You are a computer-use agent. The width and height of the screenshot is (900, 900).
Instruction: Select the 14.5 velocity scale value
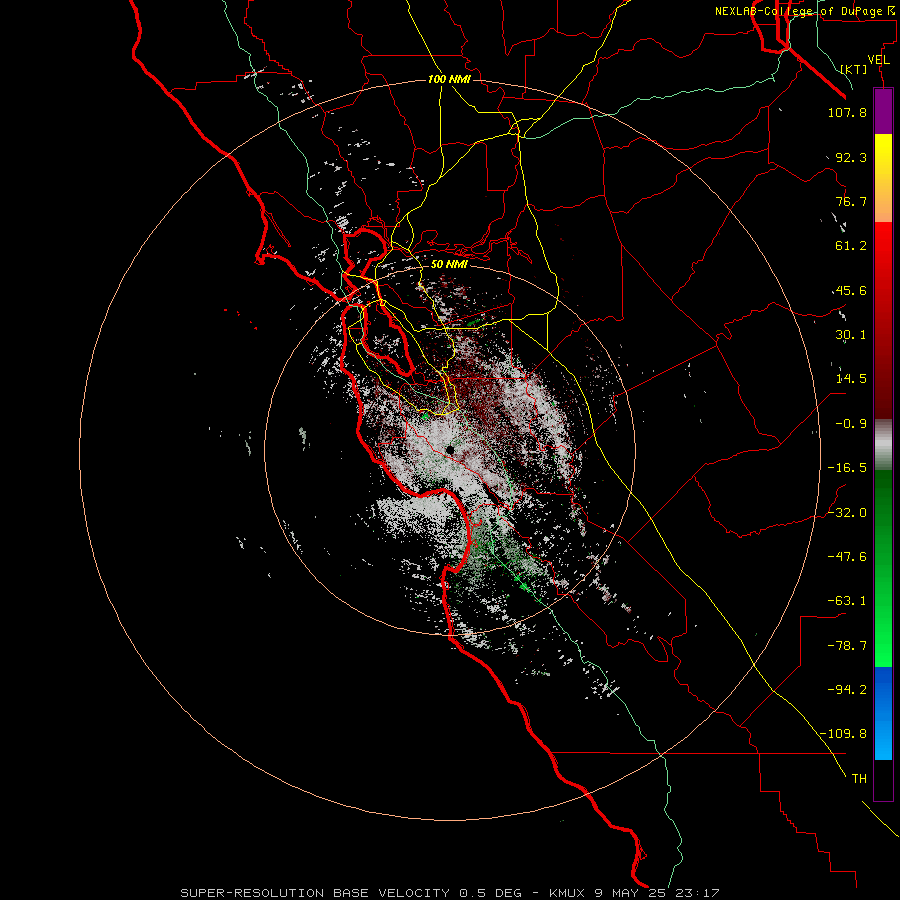(851, 379)
